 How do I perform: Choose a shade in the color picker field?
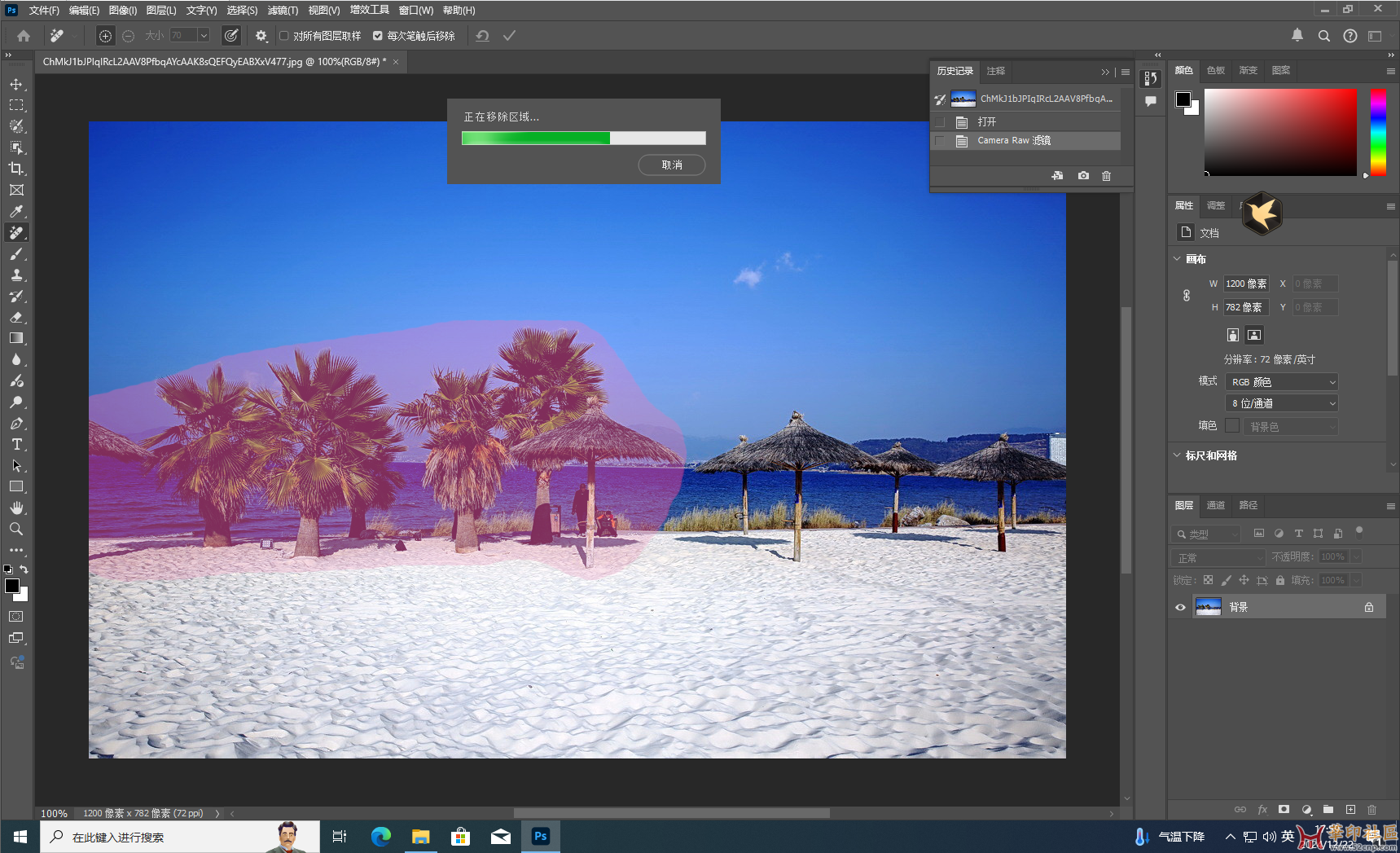coord(1280,132)
